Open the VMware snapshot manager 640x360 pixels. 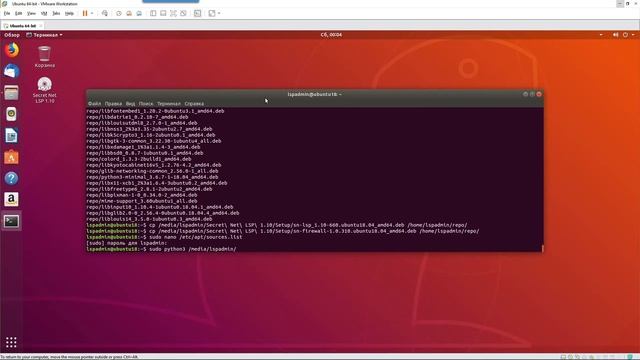pyautogui.click(x=139, y=13)
